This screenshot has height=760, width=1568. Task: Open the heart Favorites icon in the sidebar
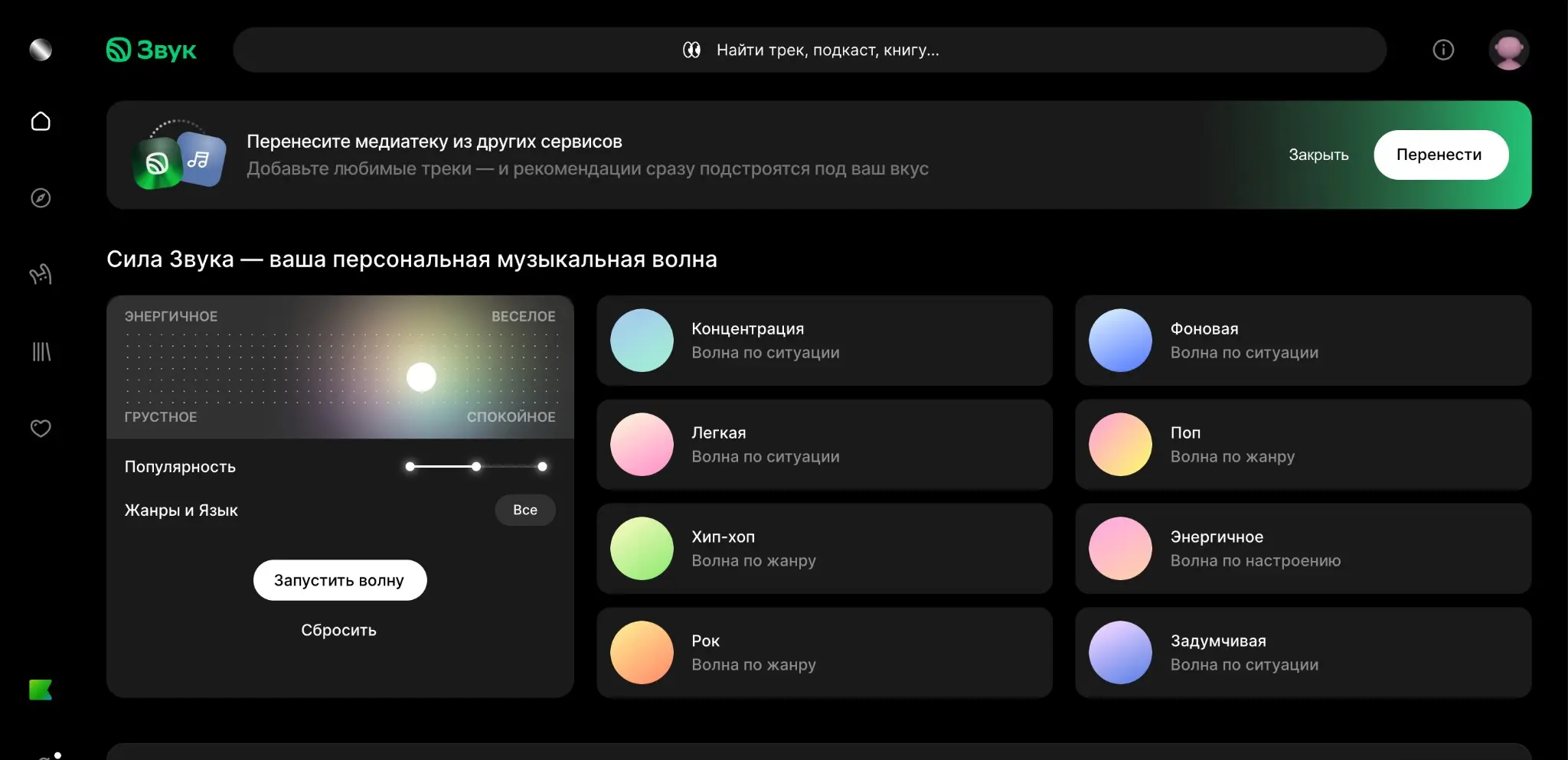pyautogui.click(x=41, y=428)
